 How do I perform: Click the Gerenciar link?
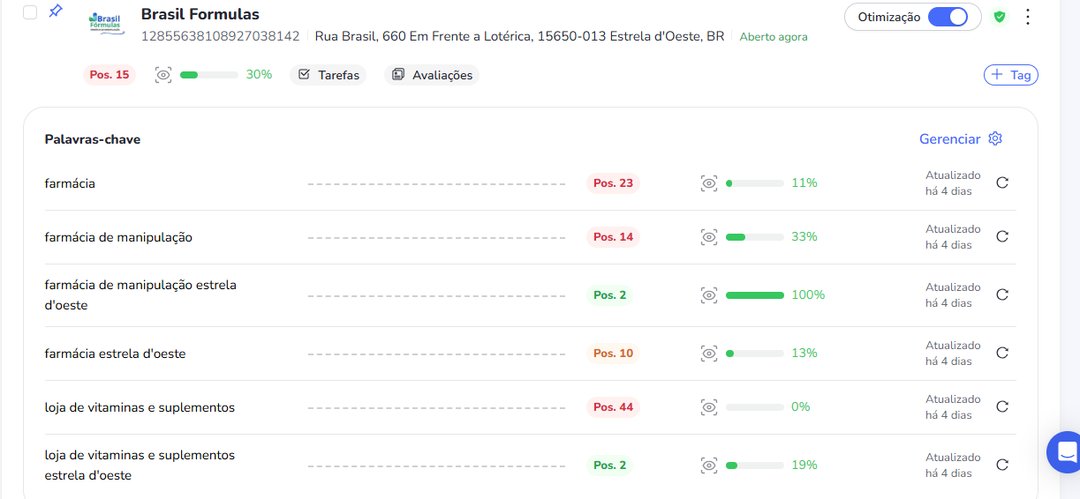coord(949,139)
